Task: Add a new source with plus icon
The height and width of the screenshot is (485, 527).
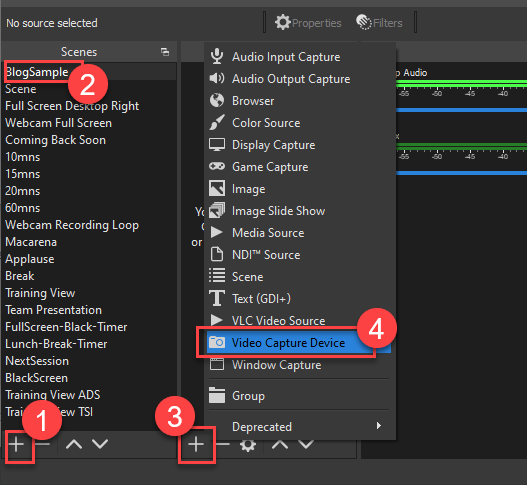Action: [x=196, y=444]
